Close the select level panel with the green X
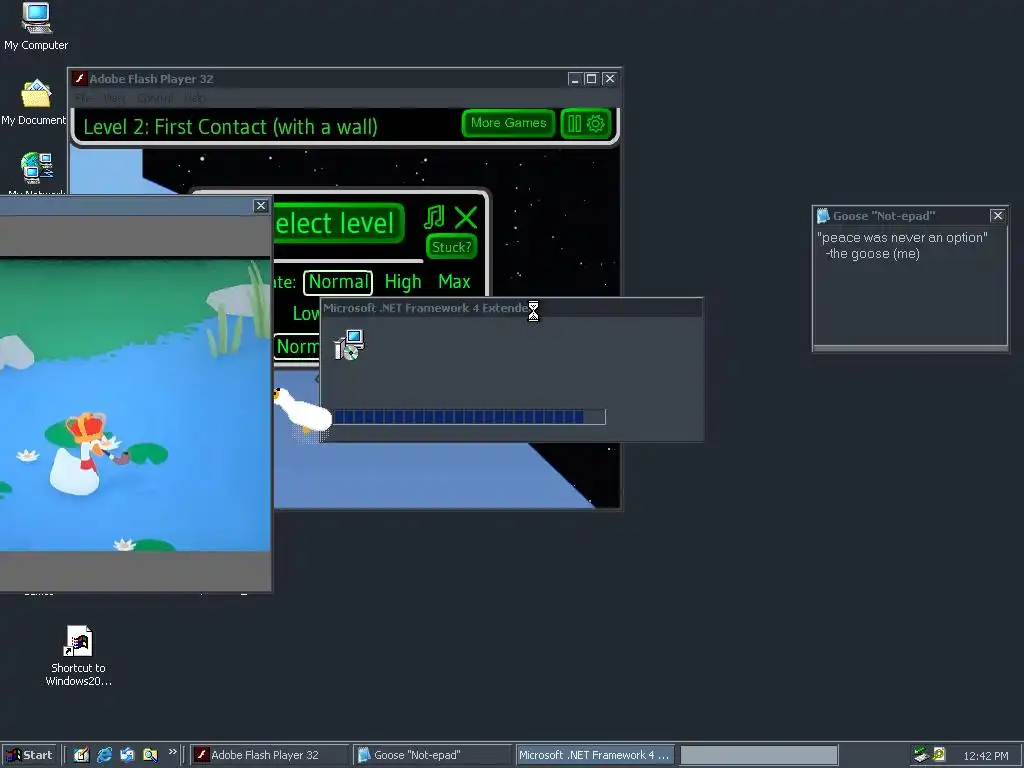This screenshot has width=1024, height=768. [x=466, y=217]
